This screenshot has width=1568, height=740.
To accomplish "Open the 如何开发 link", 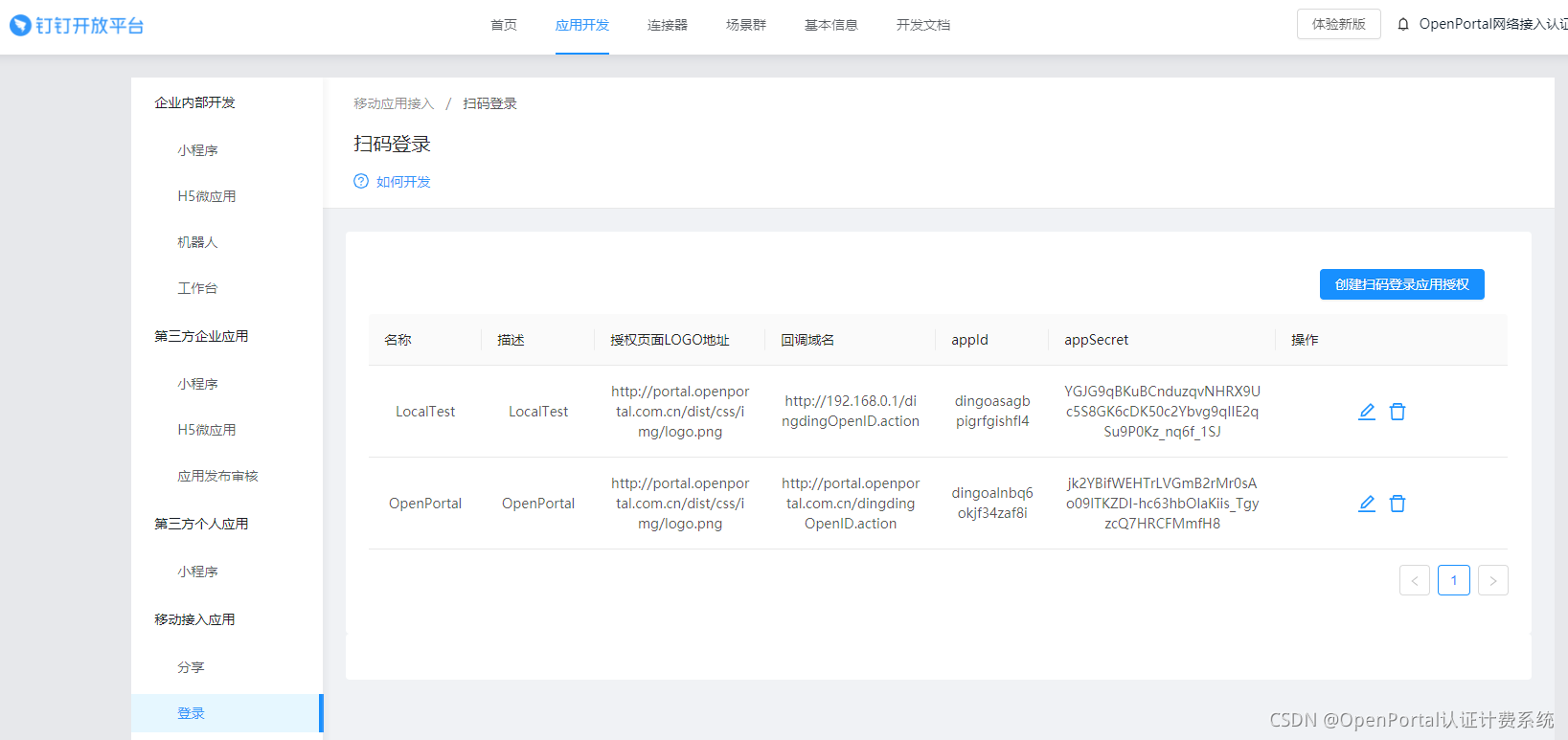I will [x=403, y=182].
